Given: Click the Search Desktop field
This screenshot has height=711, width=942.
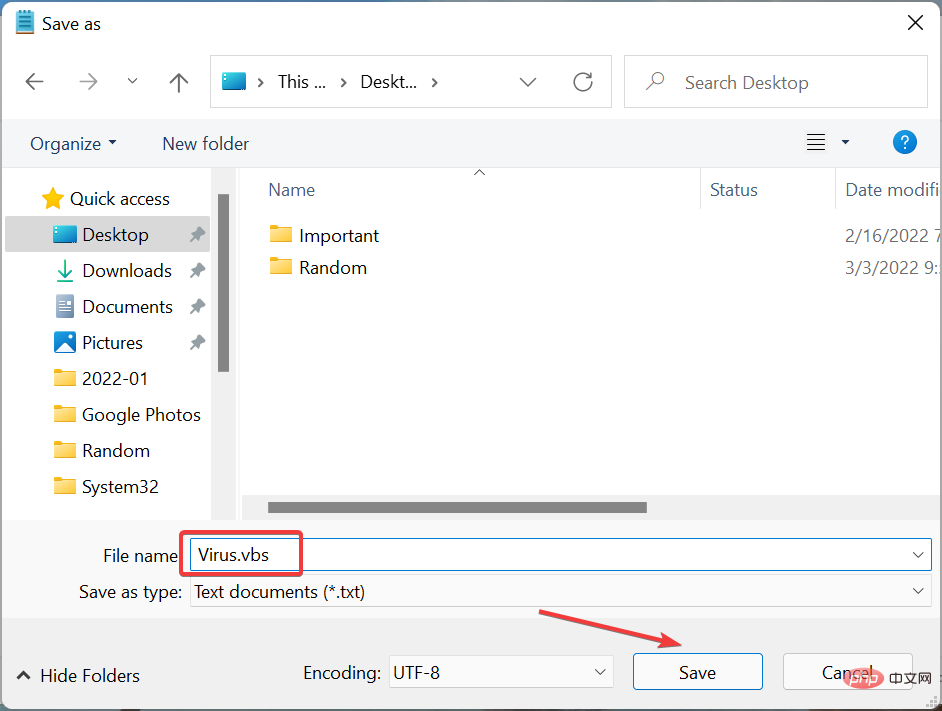Looking at the screenshot, I should pos(776,82).
